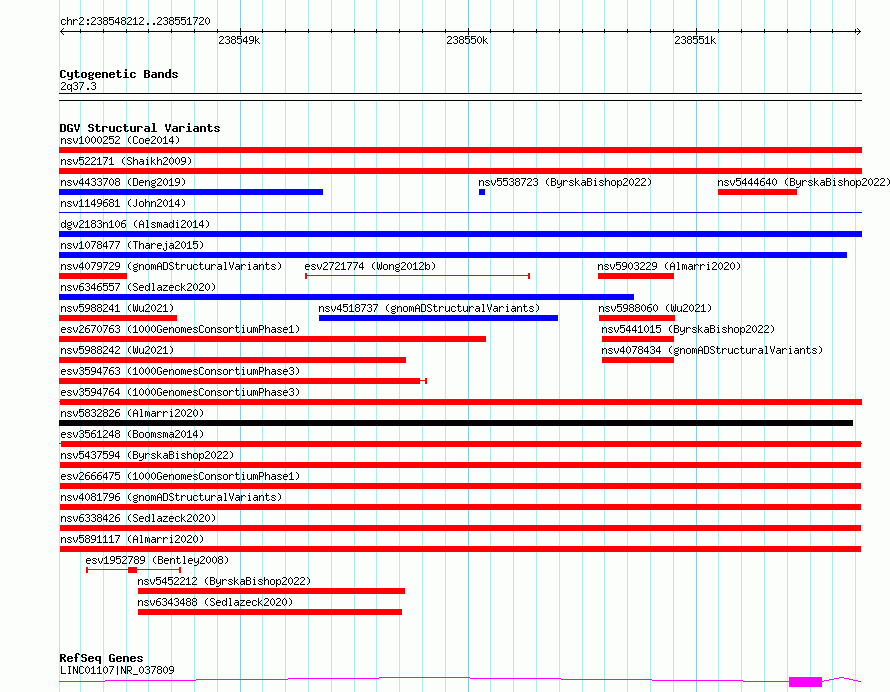Open nsv4518737 gnomAD blue variant bar
Viewport: 890px width, 692px height.
pos(438,318)
